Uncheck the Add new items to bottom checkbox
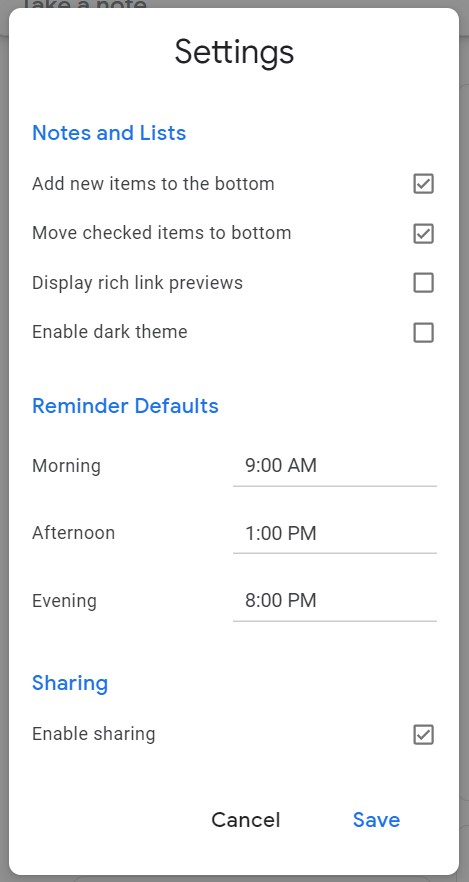 tap(423, 184)
